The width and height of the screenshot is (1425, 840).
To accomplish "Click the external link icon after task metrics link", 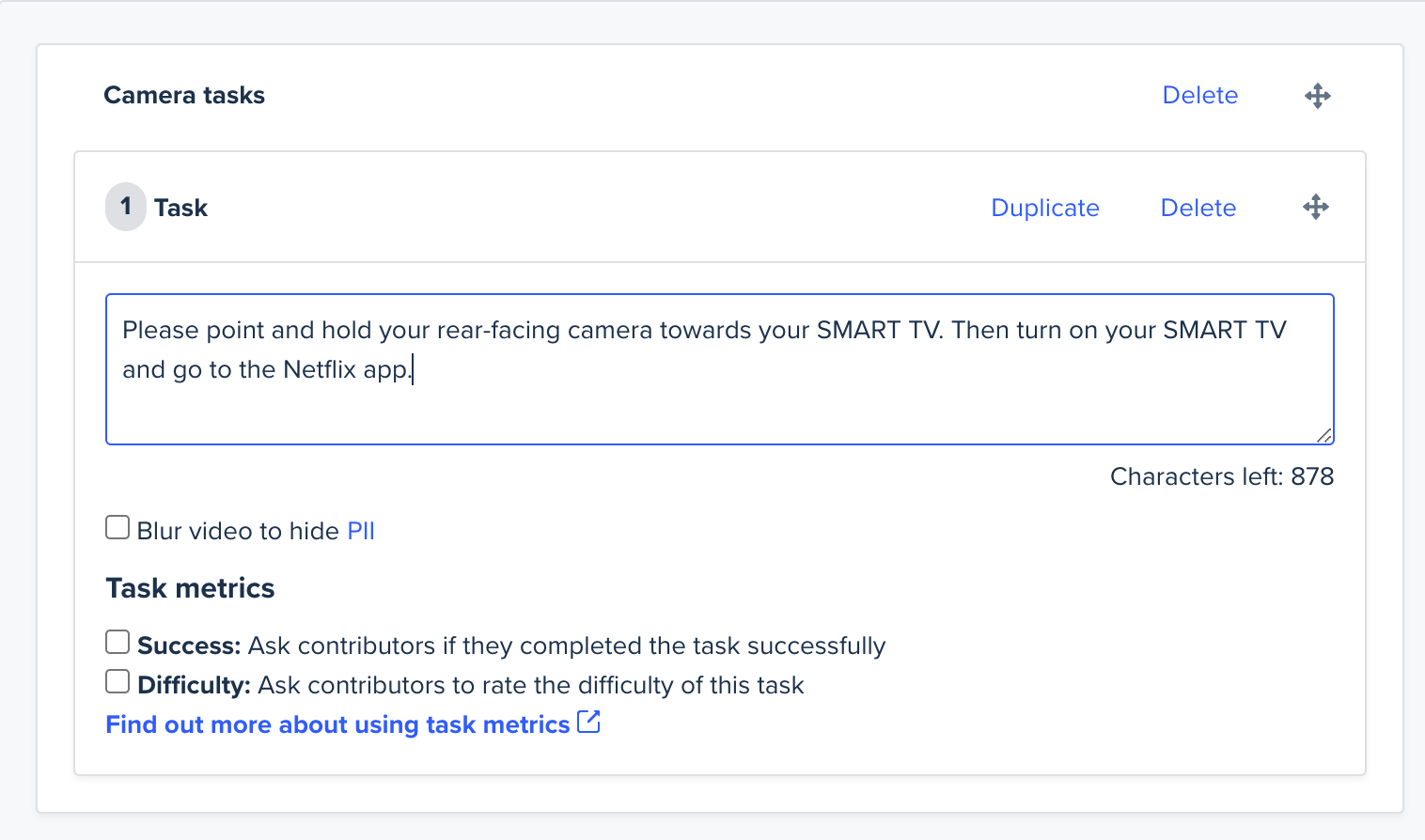I will [588, 722].
